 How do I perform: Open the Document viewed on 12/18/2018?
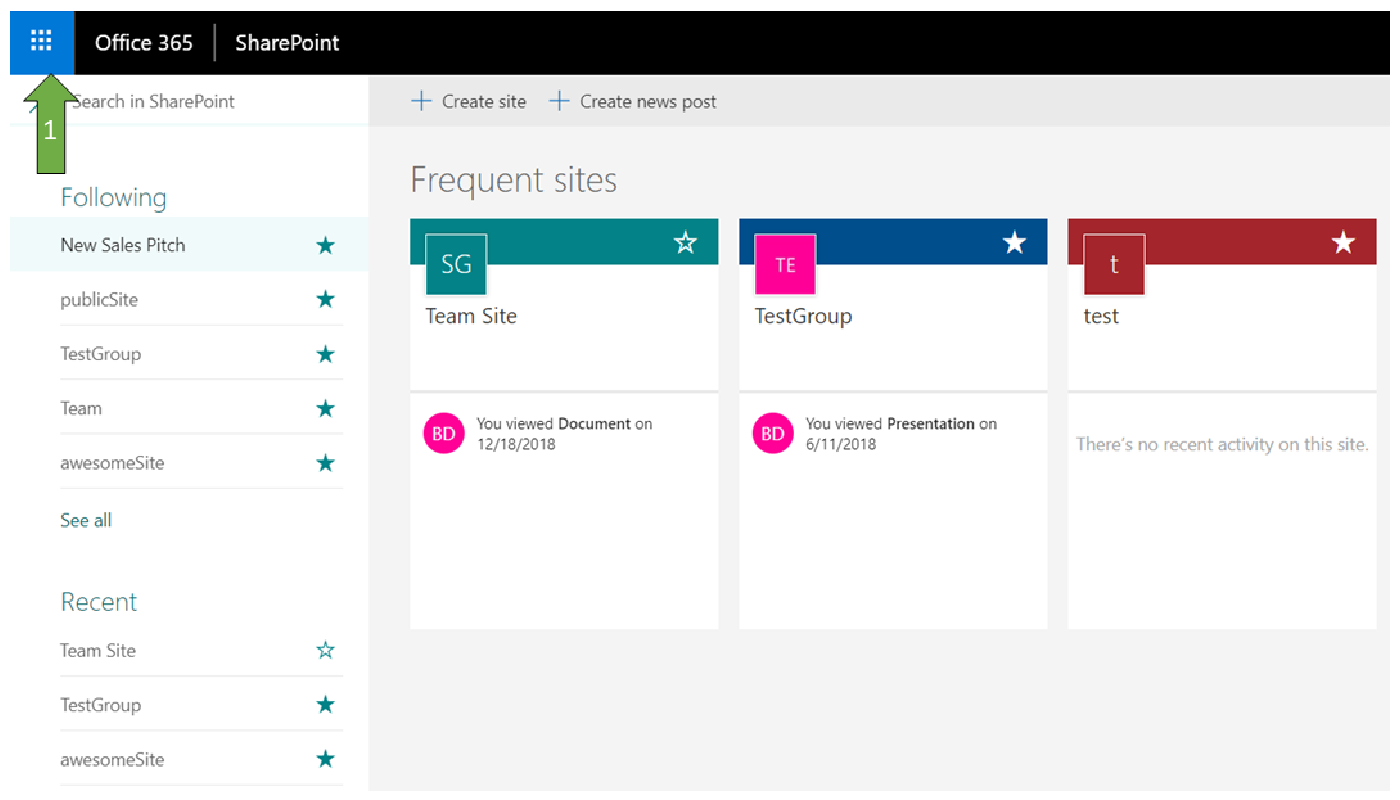coord(594,424)
